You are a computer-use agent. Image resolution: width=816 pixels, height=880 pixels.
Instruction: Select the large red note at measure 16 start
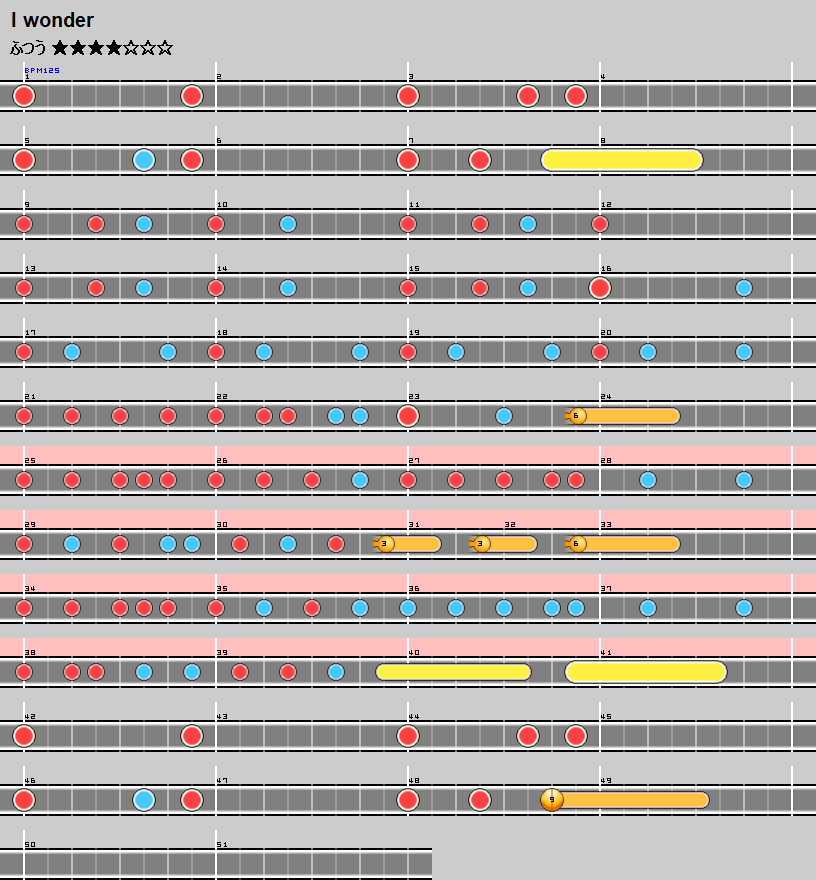click(x=600, y=288)
